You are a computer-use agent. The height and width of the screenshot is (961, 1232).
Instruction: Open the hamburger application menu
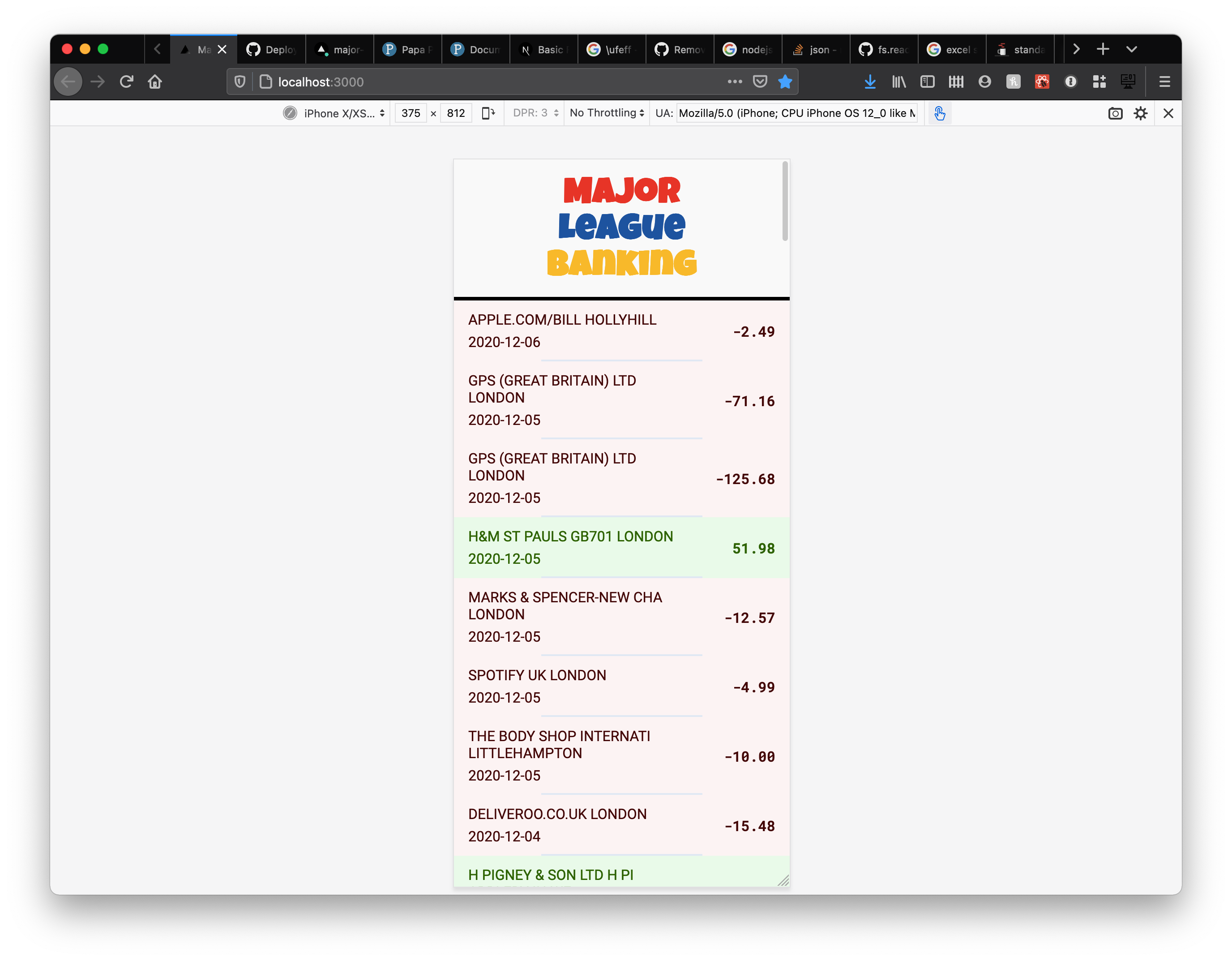pyautogui.click(x=1164, y=82)
